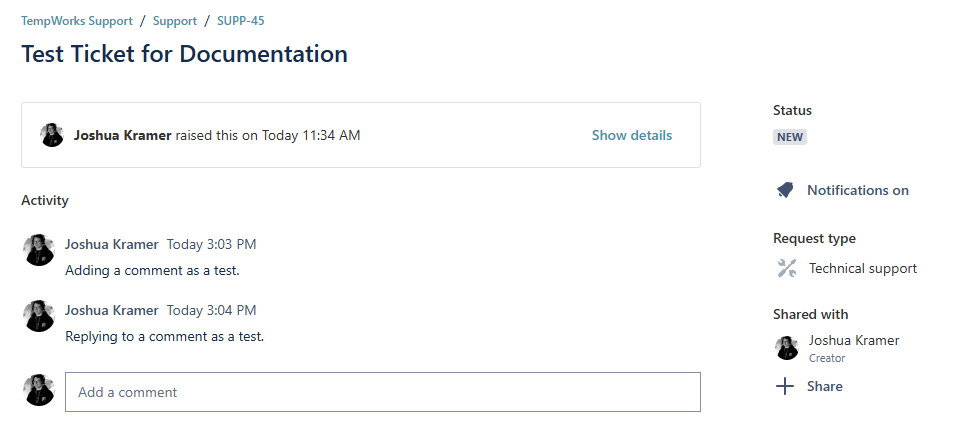
Task: Click the Today 3:04 PM timestamp
Action: coord(211,310)
